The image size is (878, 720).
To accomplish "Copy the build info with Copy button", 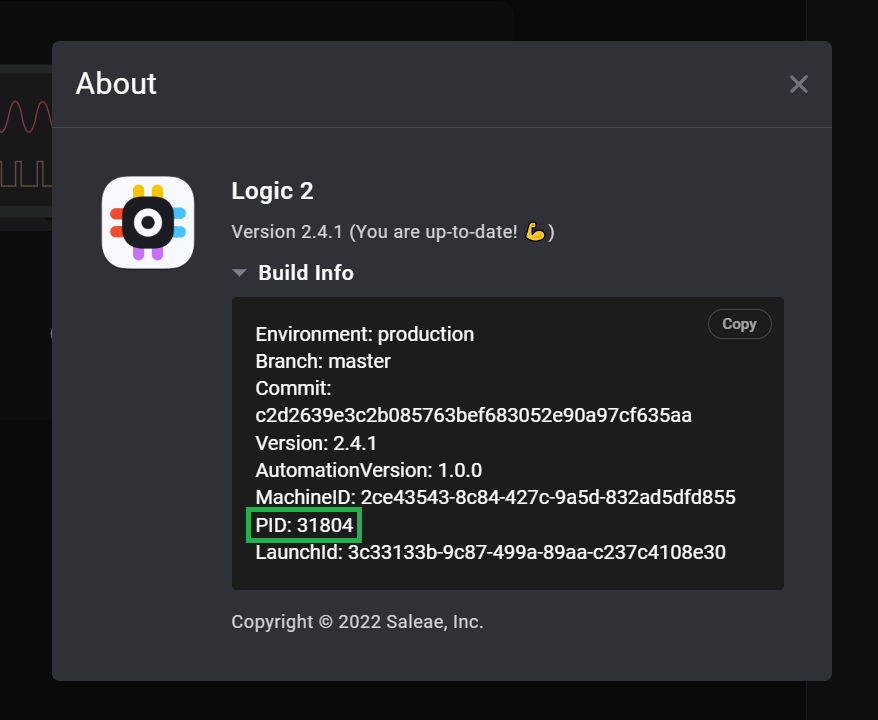I will [739, 324].
